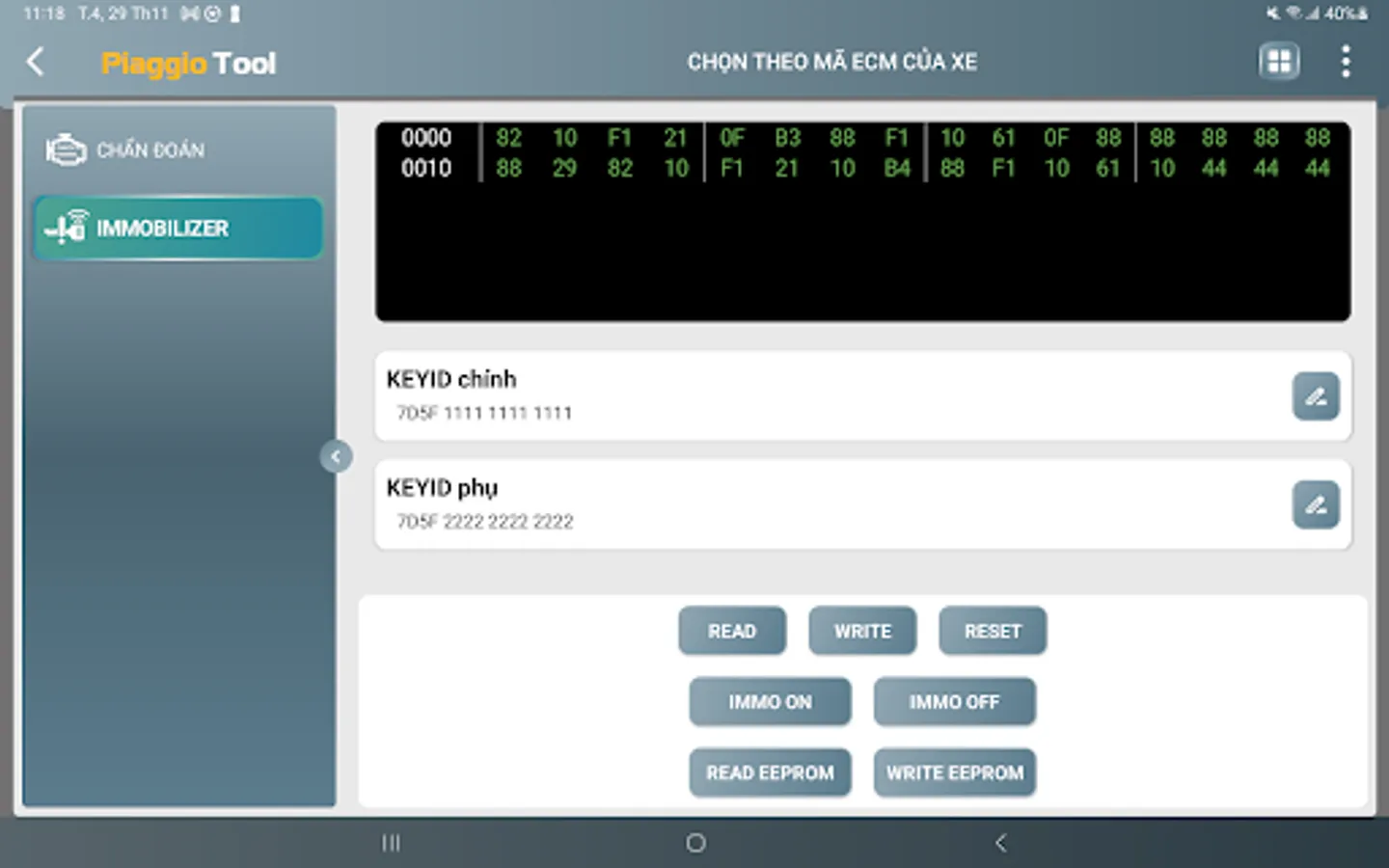
Task: Tap the Android back navigation arrow
Action: click(x=998, y=842)
